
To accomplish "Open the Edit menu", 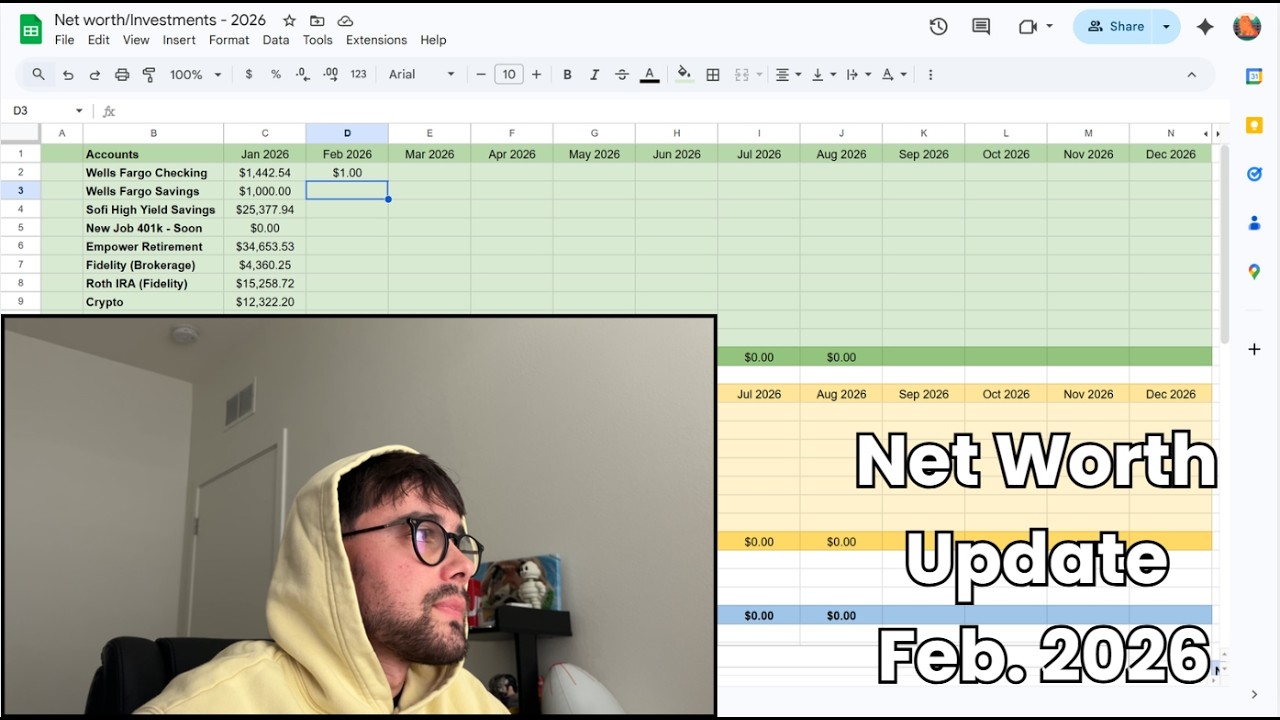I will click(98, 40).
